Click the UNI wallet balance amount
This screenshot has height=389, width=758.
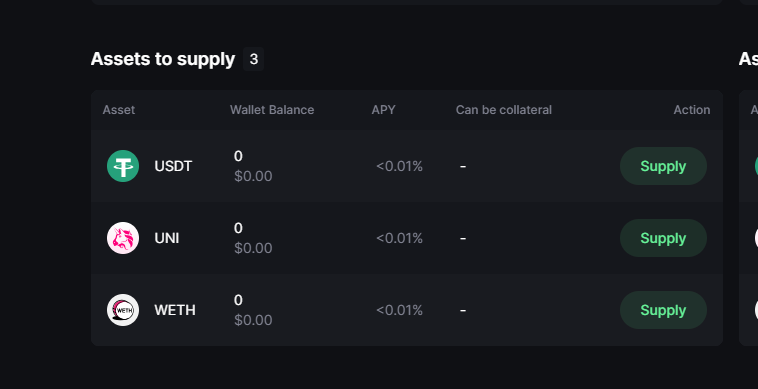238,228
